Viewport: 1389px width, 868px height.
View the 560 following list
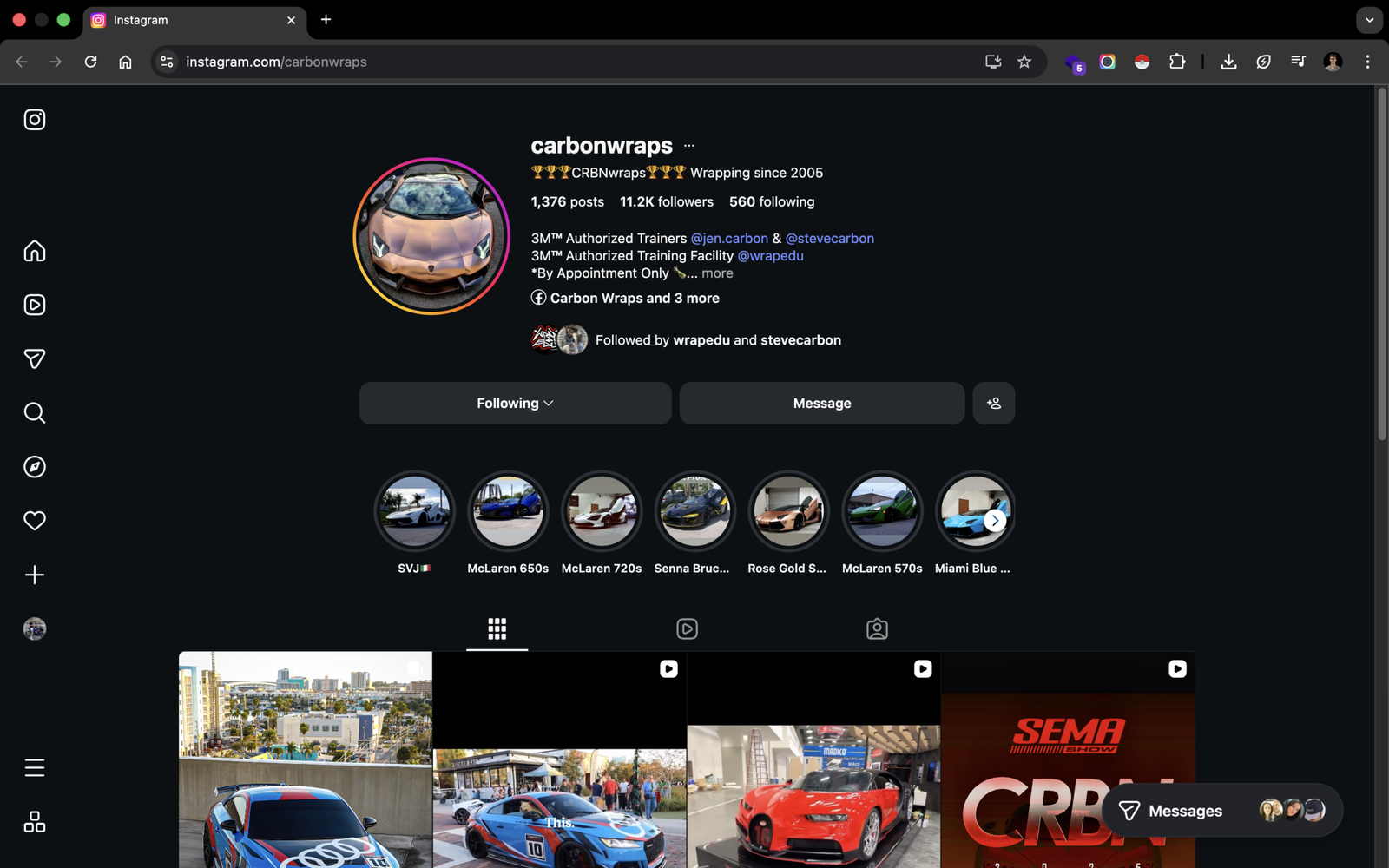tap(772, 201)
